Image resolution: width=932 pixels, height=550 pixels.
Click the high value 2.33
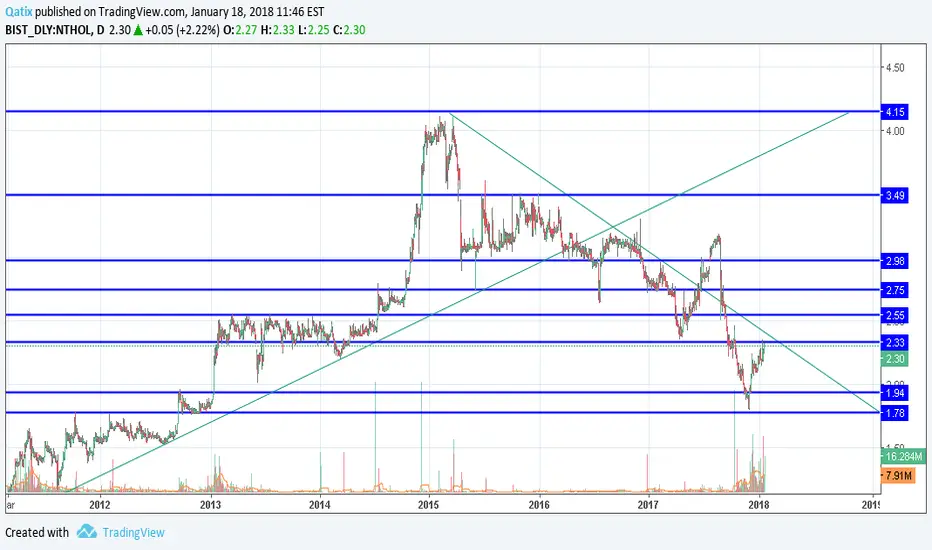coord(284,30)
